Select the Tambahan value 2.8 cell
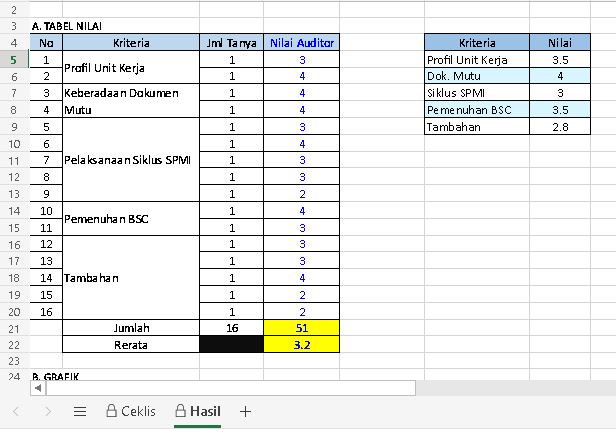This screenshot has height=434, width=616. (560, 127)
